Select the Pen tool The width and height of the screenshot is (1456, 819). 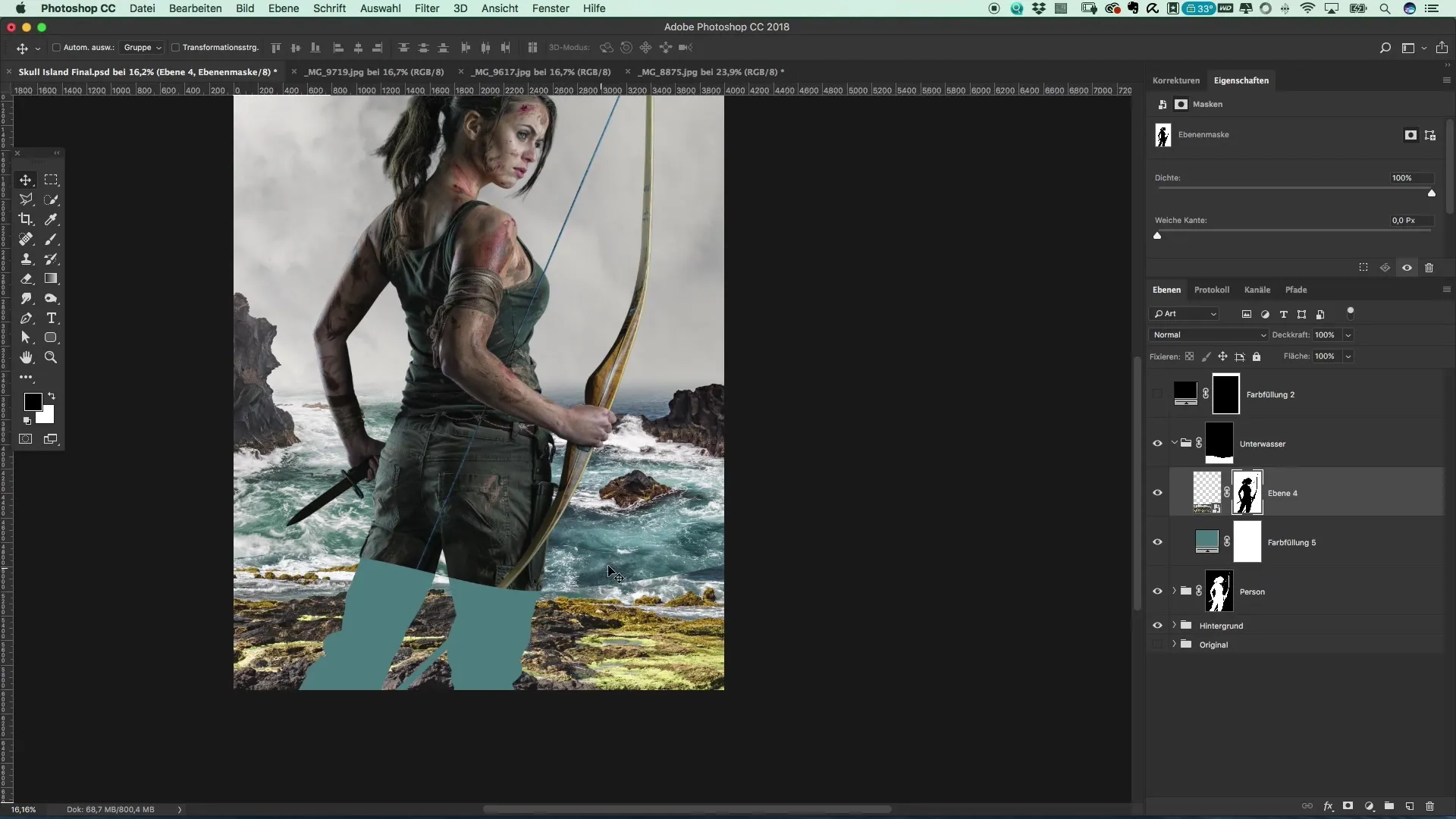coord(26,318)
